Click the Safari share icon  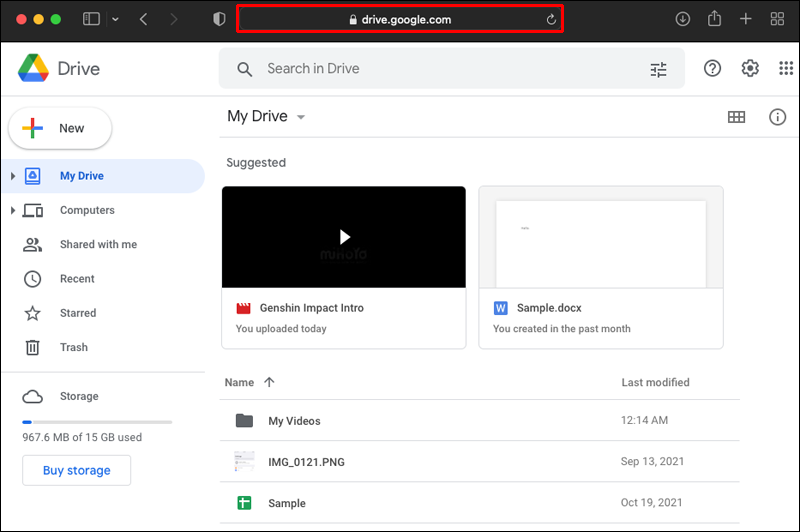[714, 19]
